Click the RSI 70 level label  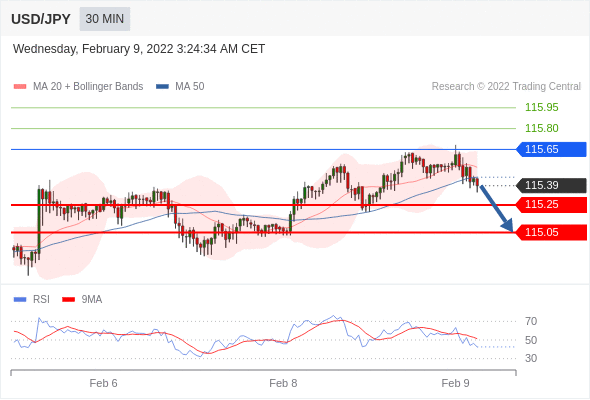point(531,321)
